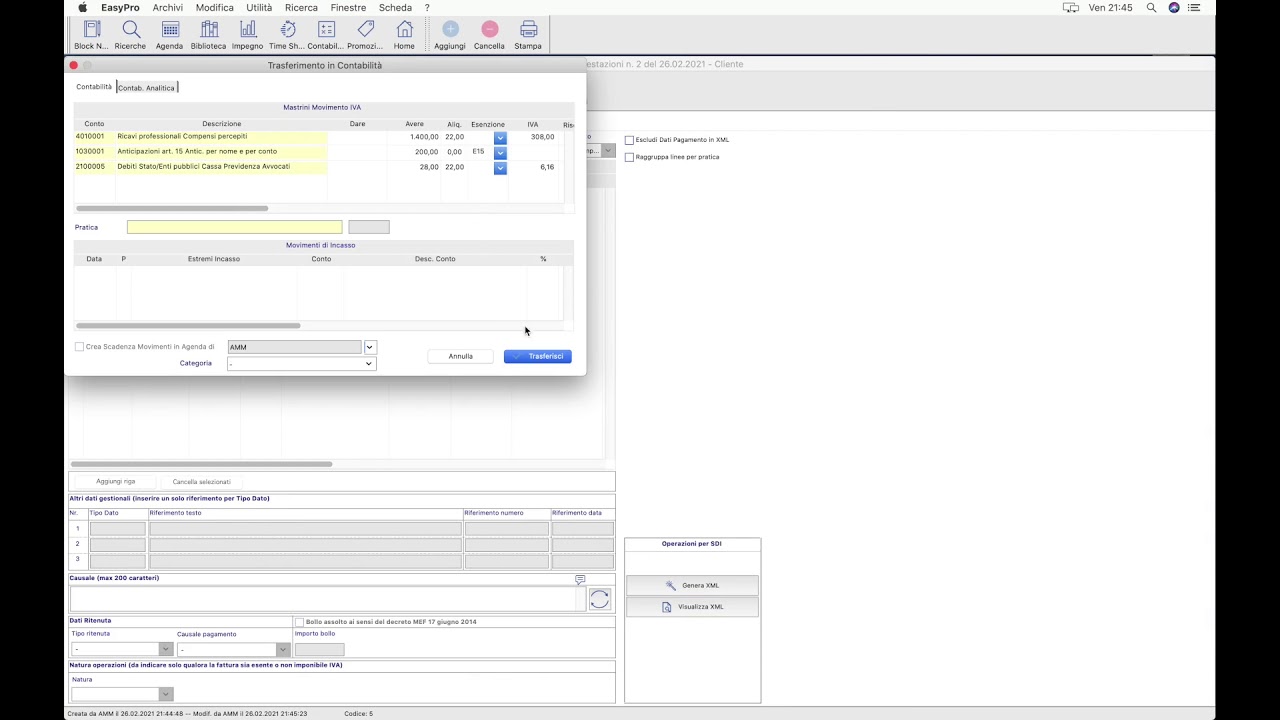This screenshot has height=720, width=1280.
Task: Click the yellow Pratica input field
Action: [x=234, y=227]
